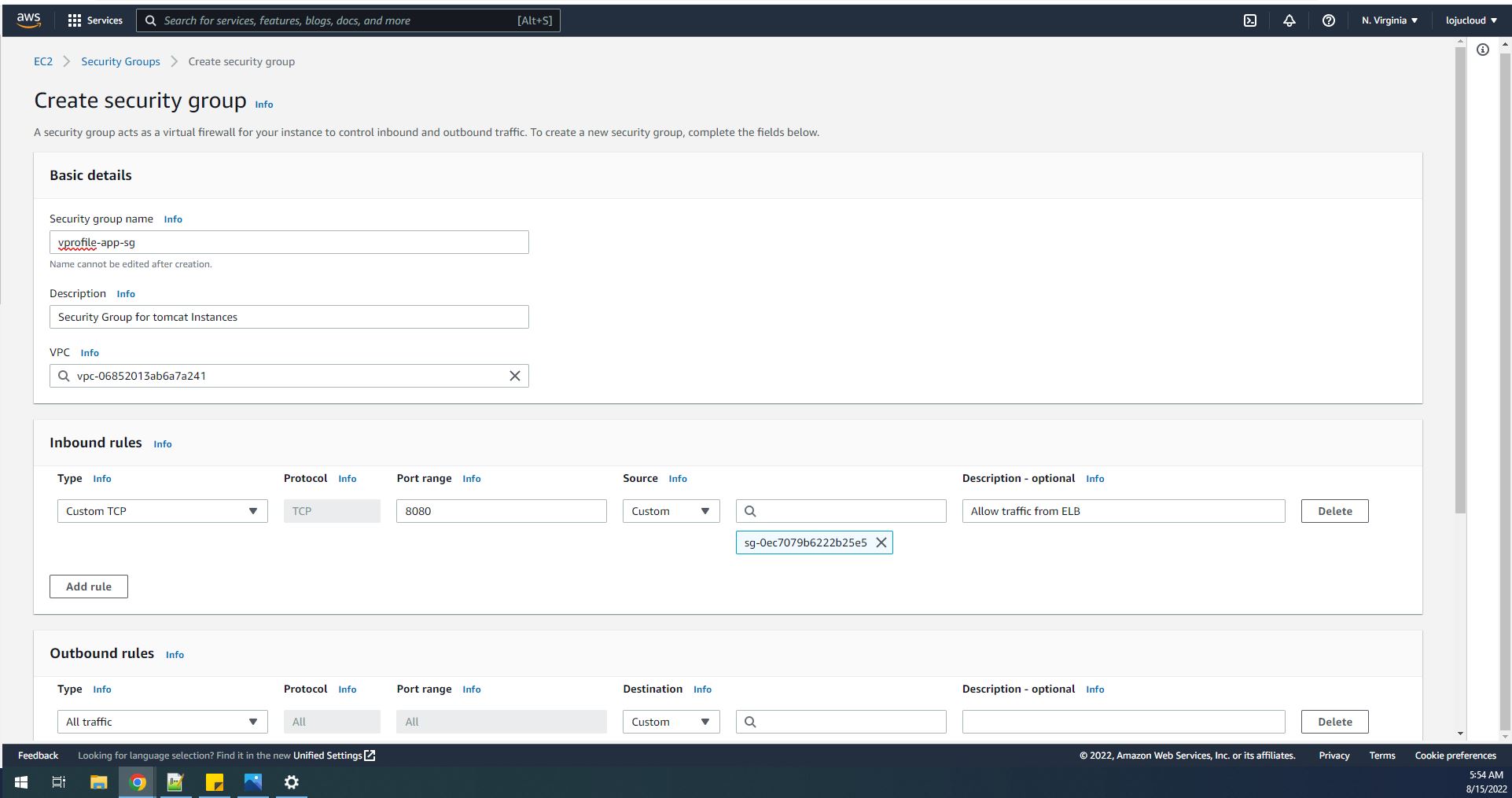Click the inbound rule description field
The width and height of the screenshot is (1512, 798).
[1123, 511]
